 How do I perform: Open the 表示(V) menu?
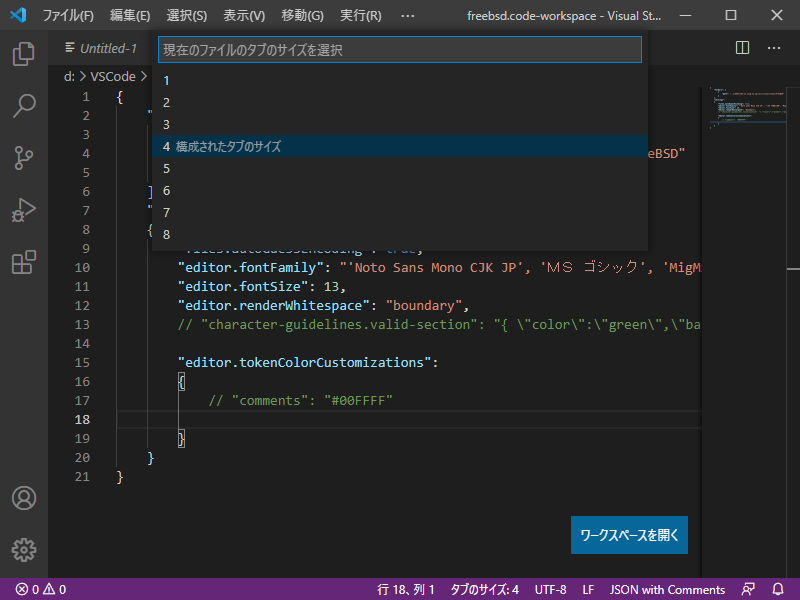(x=244, y=16)
